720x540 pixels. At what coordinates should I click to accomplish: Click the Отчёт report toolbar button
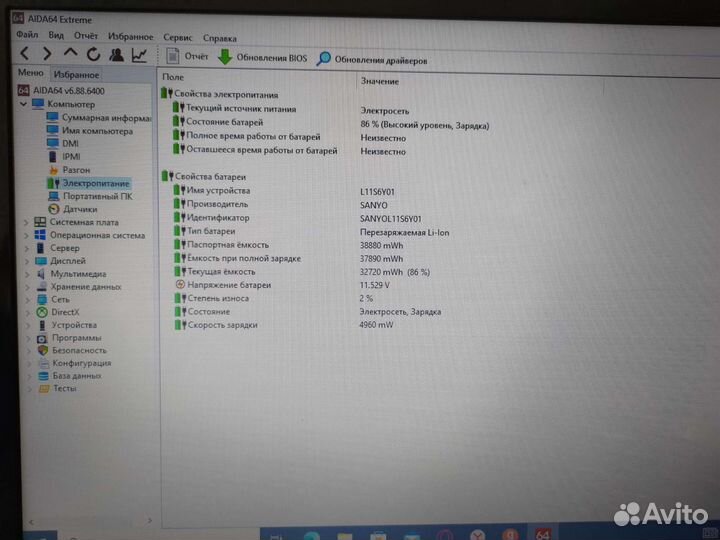click(x=187, y=56)
